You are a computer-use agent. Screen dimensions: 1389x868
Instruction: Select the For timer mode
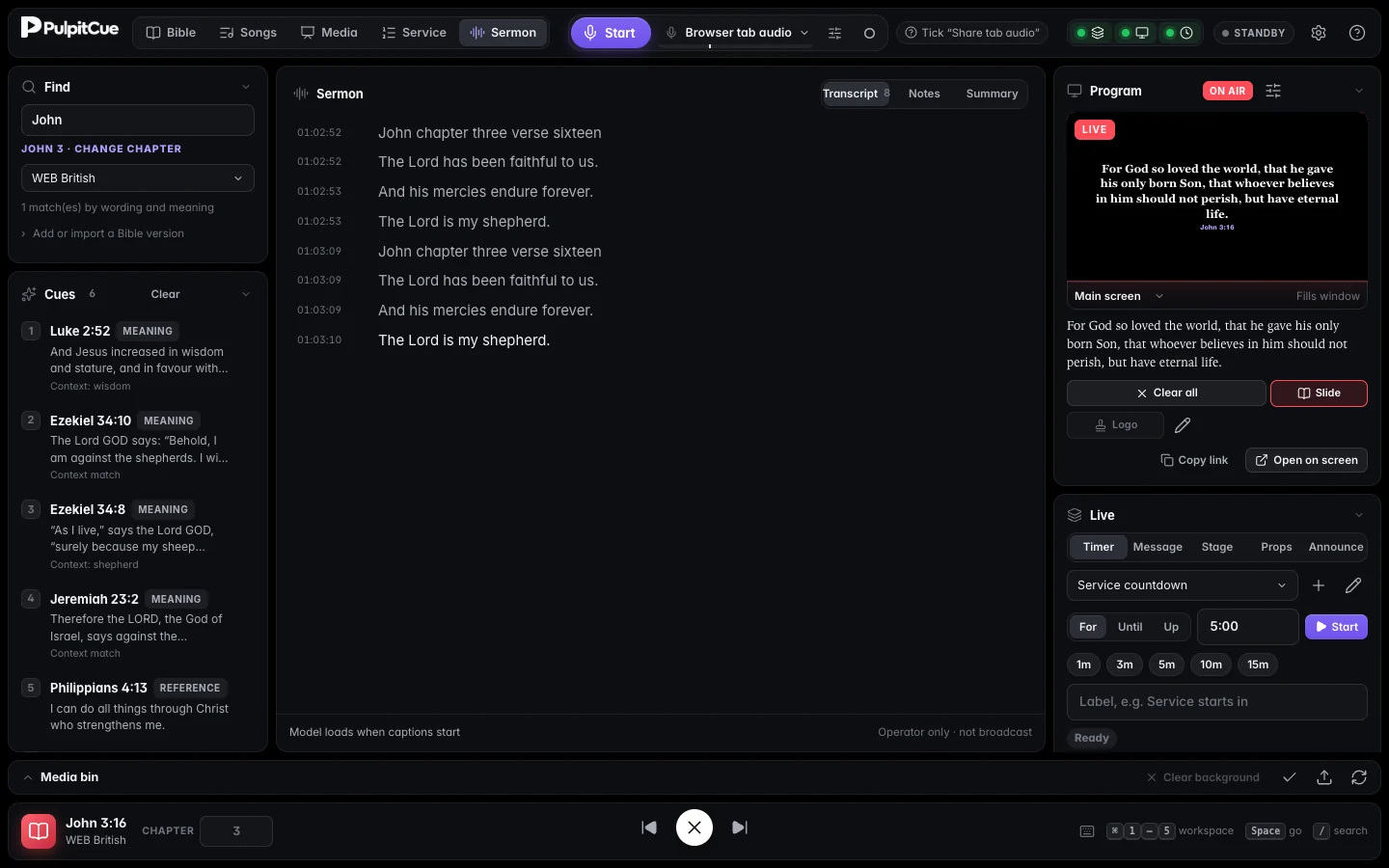click(x=1088, y=627)
